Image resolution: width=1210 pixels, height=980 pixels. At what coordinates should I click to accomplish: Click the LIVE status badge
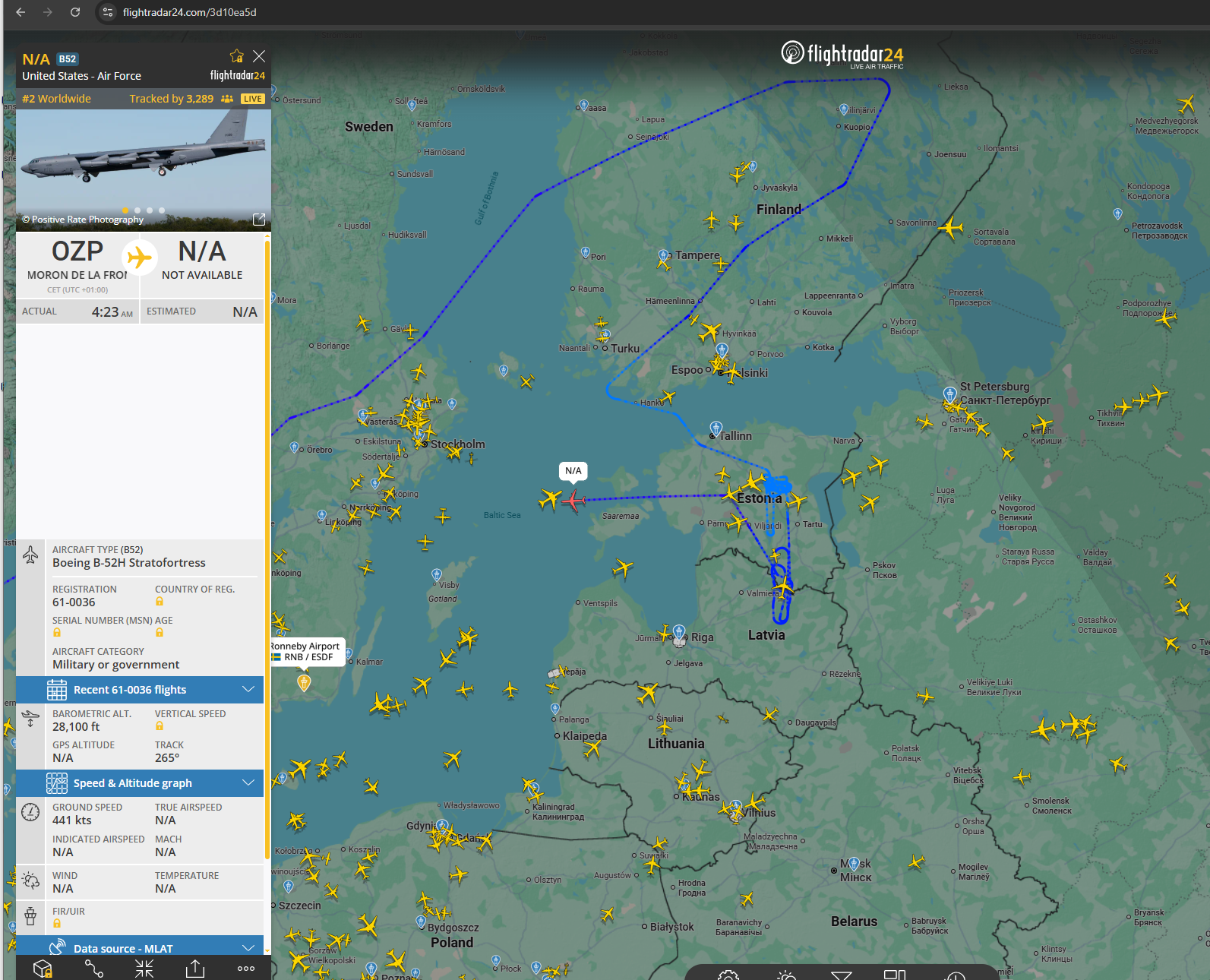pos(253,99)
